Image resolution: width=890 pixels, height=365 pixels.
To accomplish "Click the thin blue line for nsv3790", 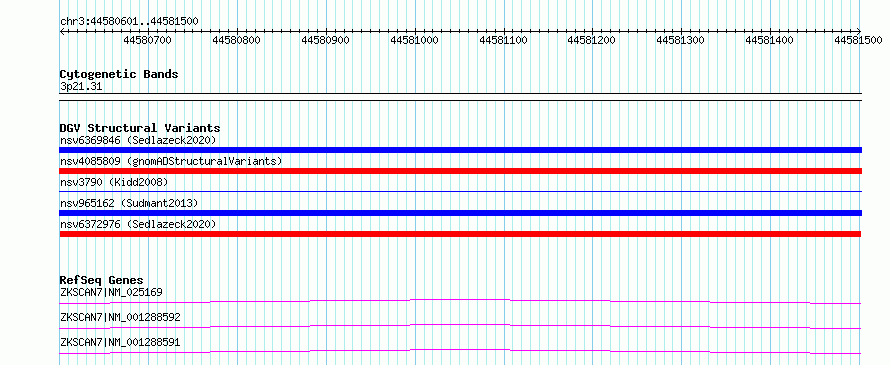I will tap(460, 191).
